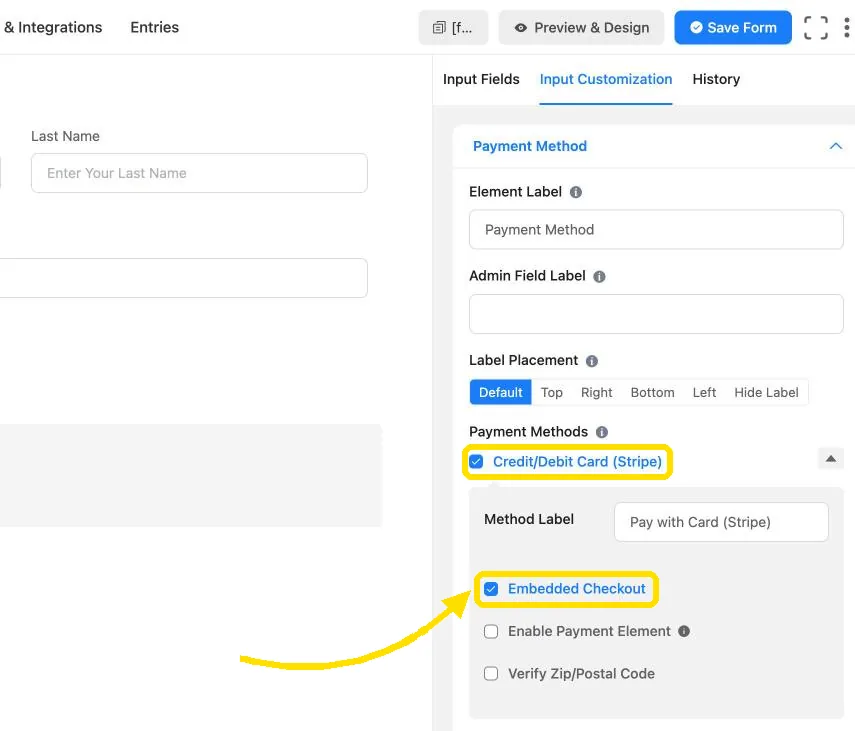Switch to the Input Fields tab

click(x=481, y=80)
